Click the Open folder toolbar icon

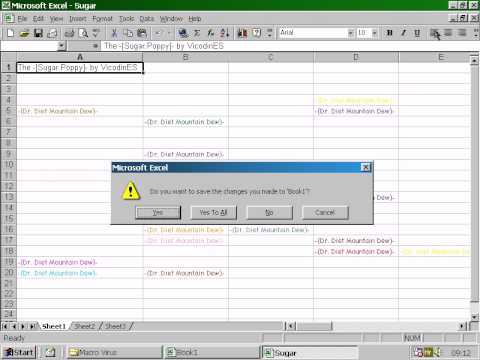[x=24, y=33]
